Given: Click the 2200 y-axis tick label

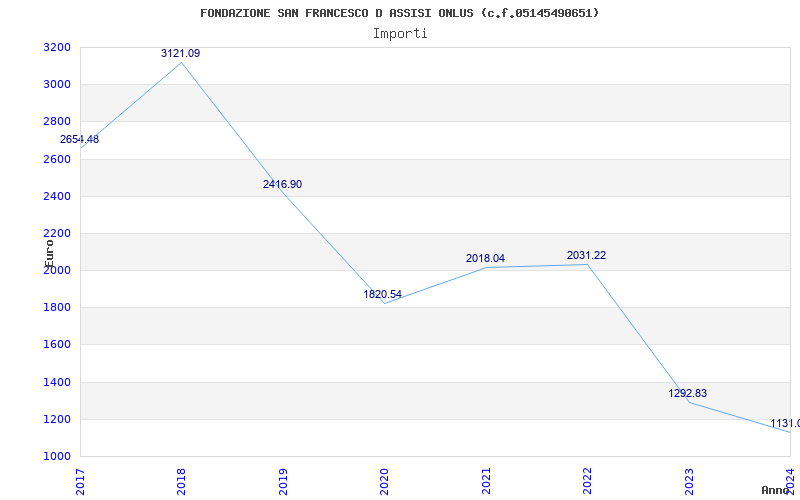Looking at the screenshot, I should (x=57, y=234).
